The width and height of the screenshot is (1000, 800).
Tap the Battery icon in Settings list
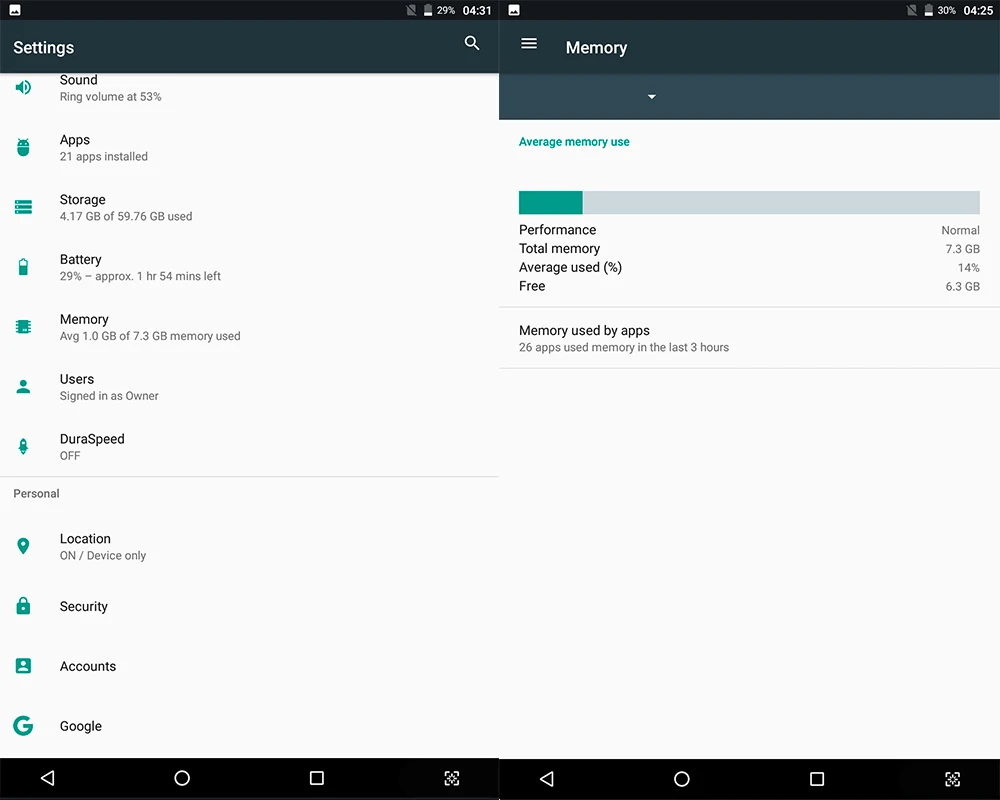pyautogui.click(x=23, y=267)
